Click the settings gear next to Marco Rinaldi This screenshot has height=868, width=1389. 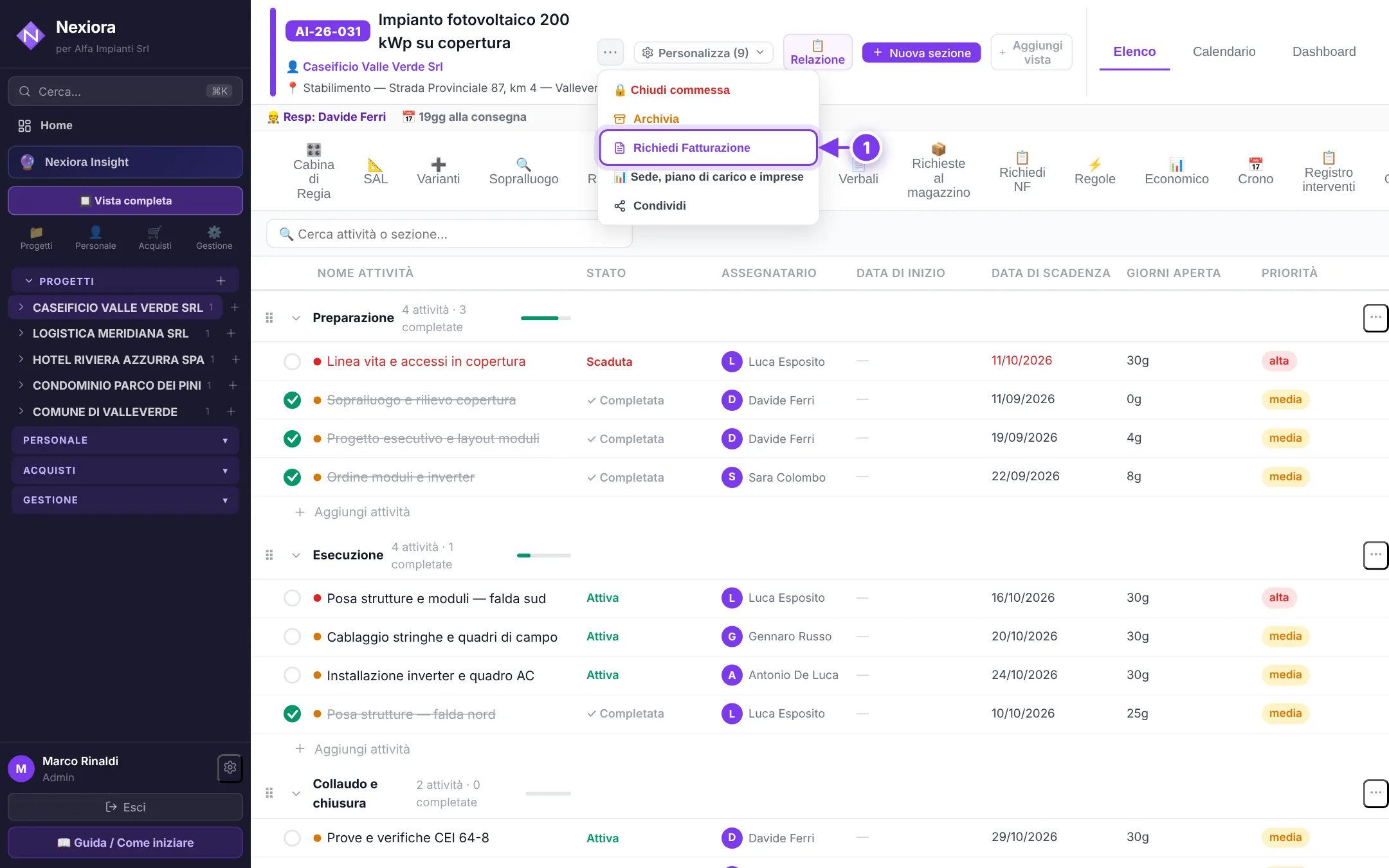point(230,768)
